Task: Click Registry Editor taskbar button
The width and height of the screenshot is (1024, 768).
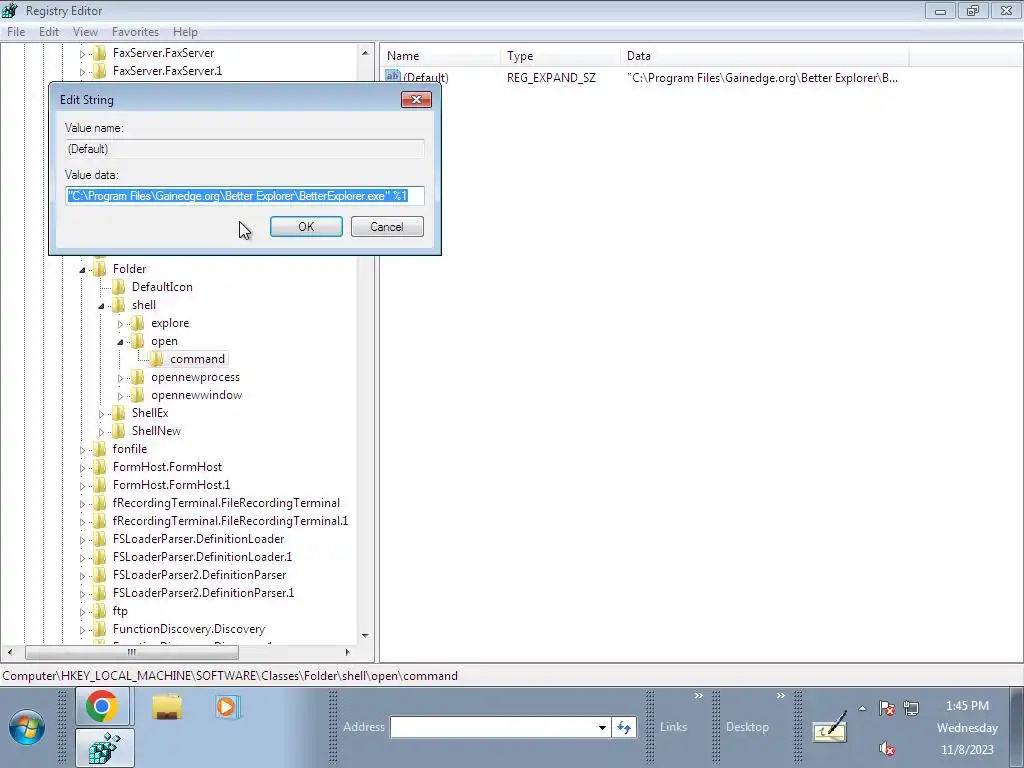Action: (x=104, y=748)
